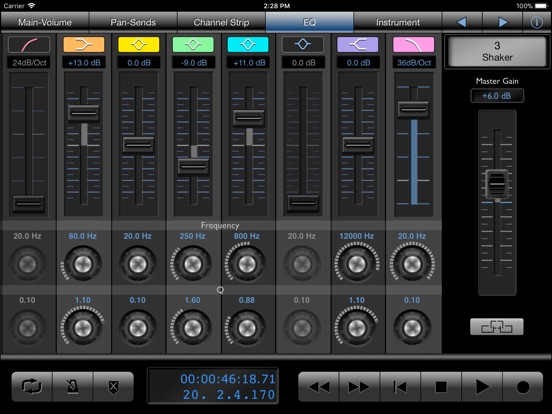Click the loop cycle transport icon
The width and height of the screenshot is (552, 414).
coord(32,387)
